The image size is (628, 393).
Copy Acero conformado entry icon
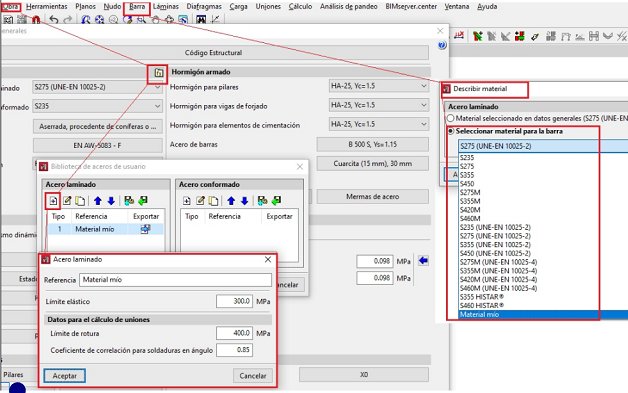point(213,201)
